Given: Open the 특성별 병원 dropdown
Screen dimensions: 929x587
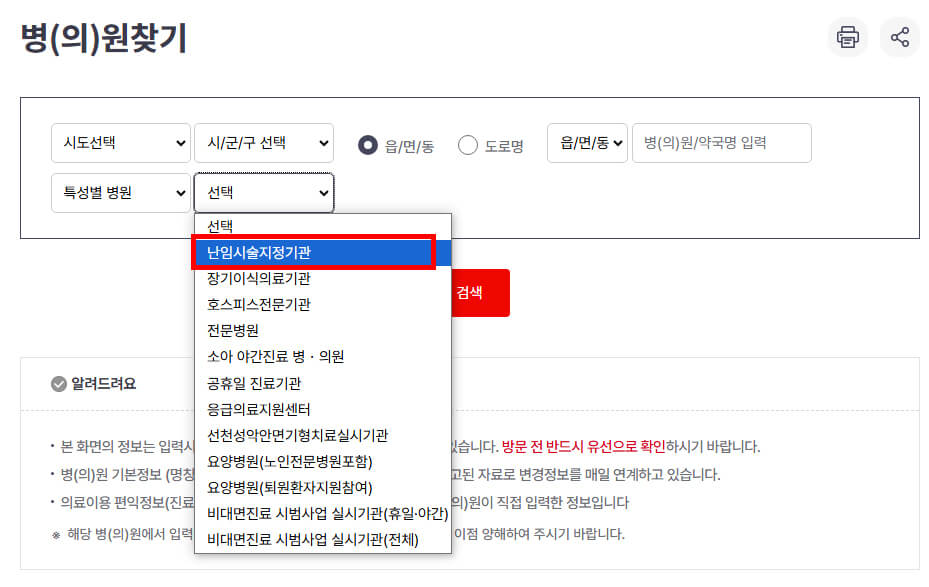Looking at the screenshot, I should click(120, 192).
